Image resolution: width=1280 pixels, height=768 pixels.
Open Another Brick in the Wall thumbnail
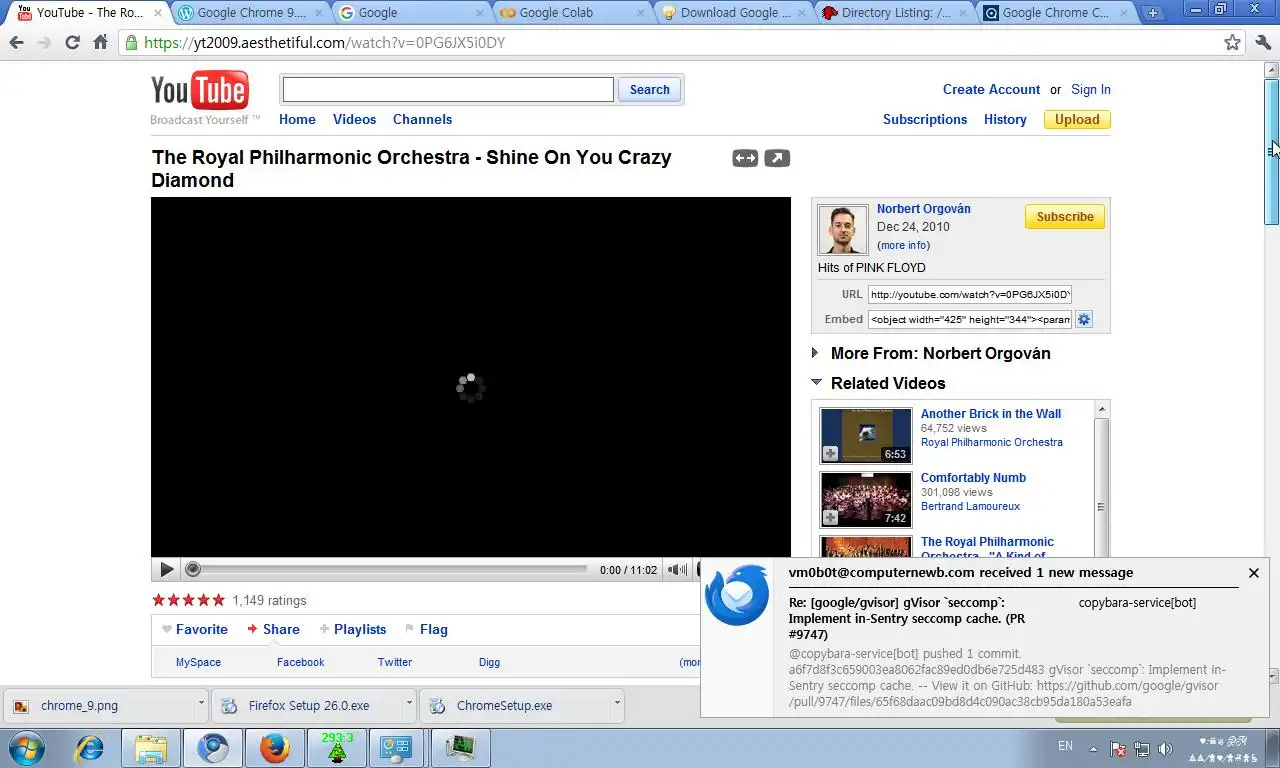pos(866,435)
